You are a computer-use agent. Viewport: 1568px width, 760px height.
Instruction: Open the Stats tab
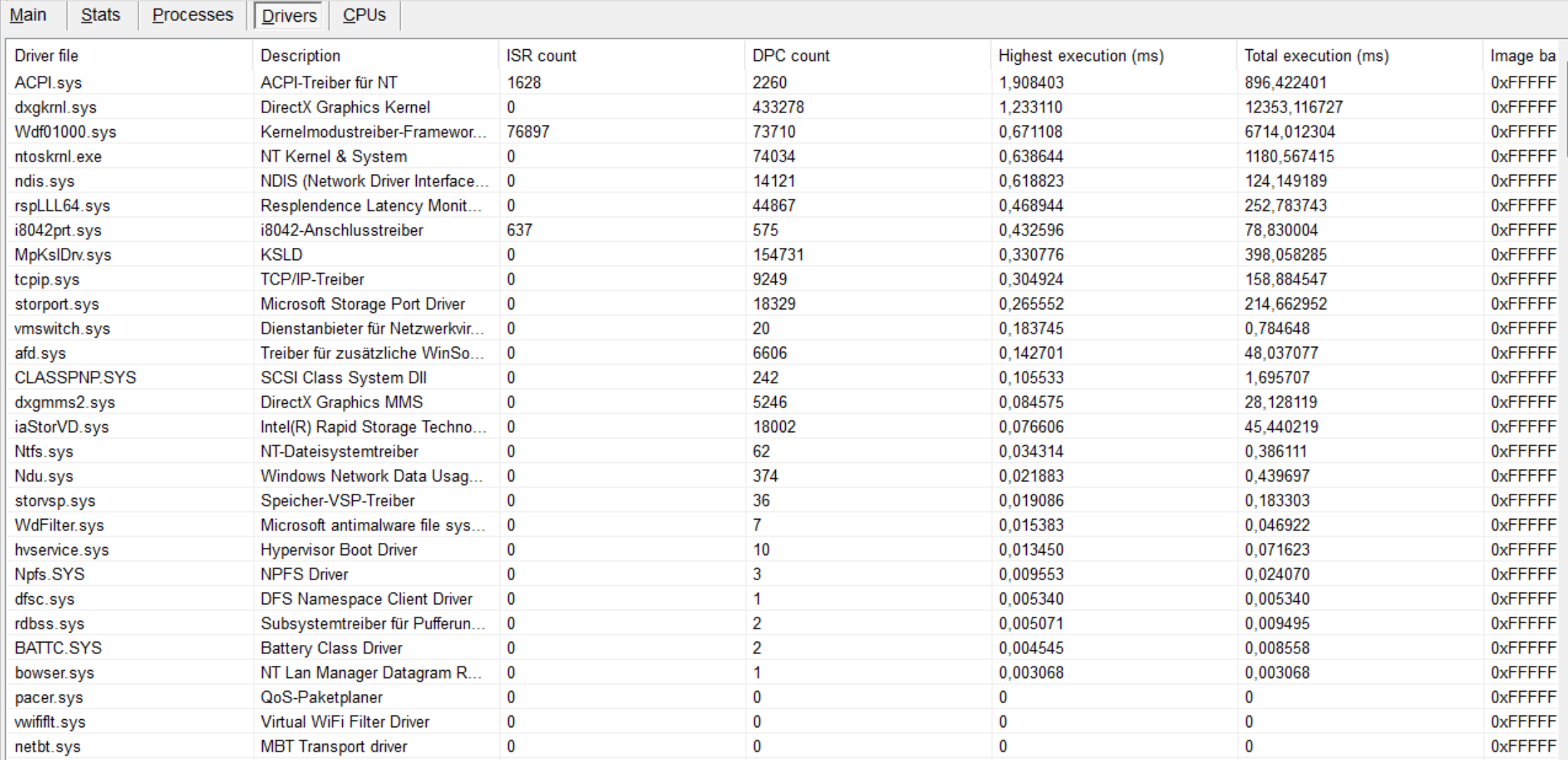pyautogui.click(x=101, y=15)
